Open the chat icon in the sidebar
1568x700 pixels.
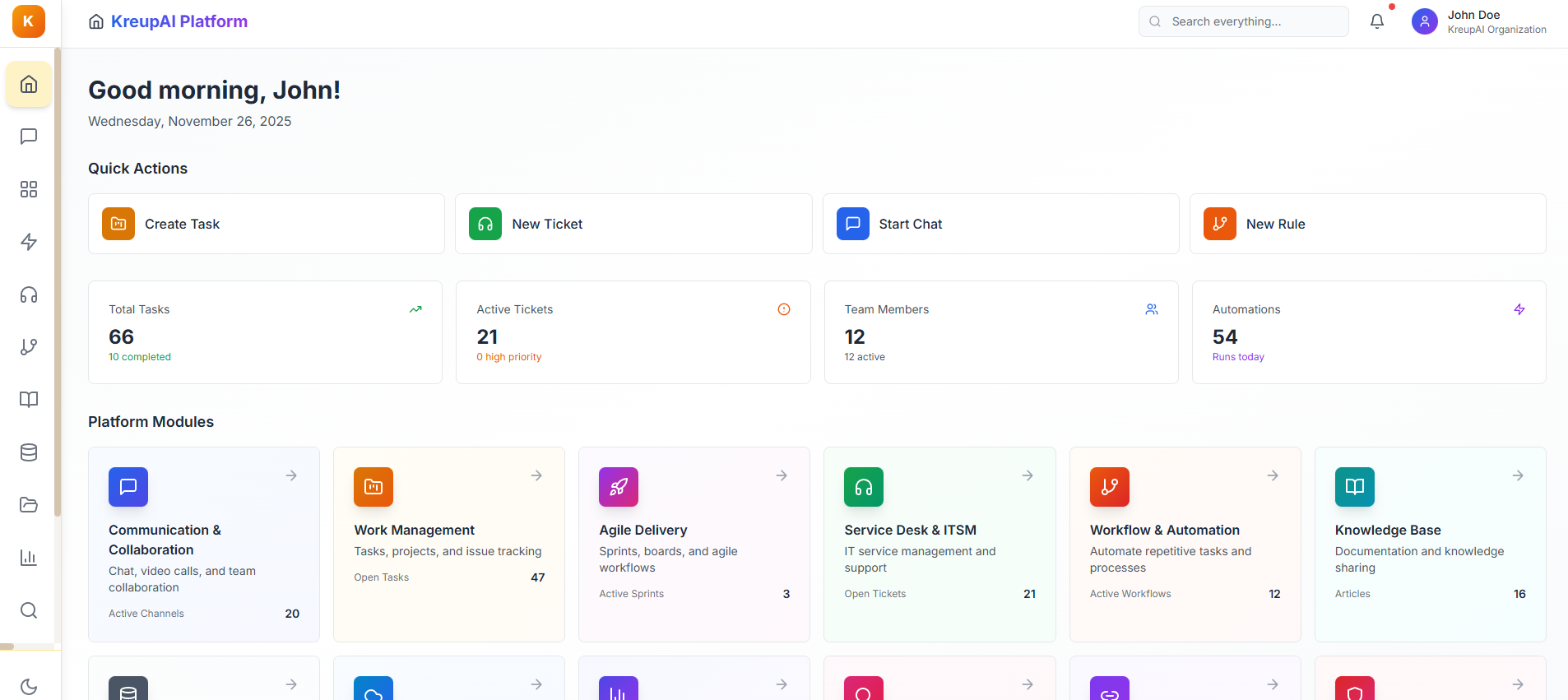tap(29, 137)
